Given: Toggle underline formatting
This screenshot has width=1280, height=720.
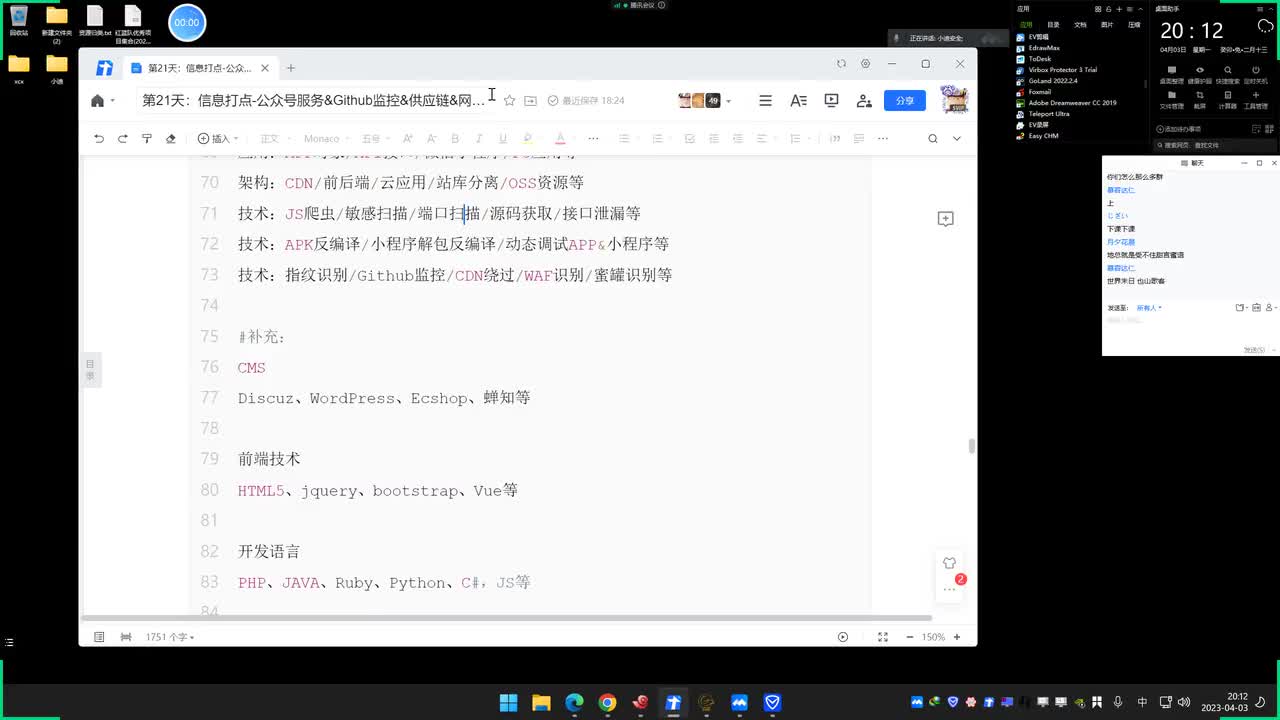Looking at the screenshot, I should (503, 139).
